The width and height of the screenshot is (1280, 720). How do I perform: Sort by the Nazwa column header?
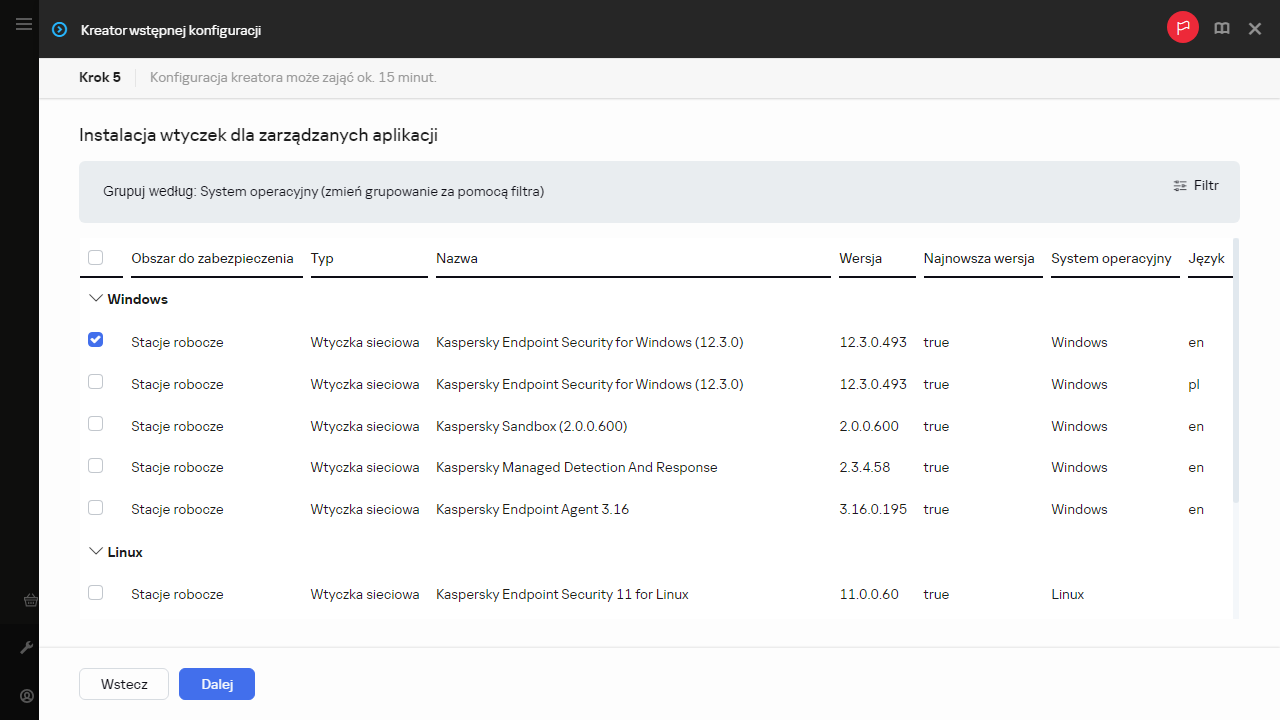click(457, 258)
